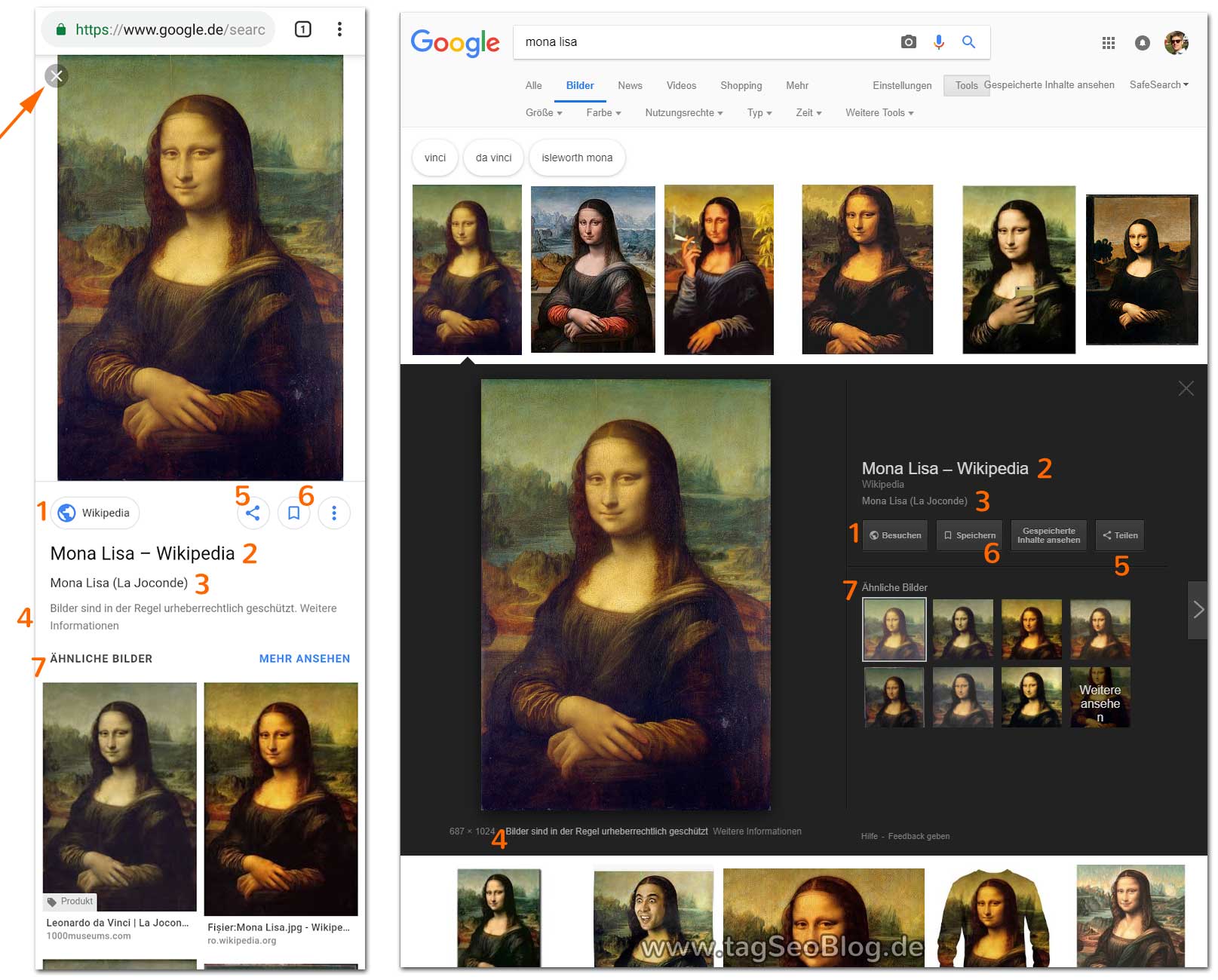This screenshot has height=980, width=1218.
Task: Expand the 'SafeSearch' dropdown
Action: (x=1158, y=84)
